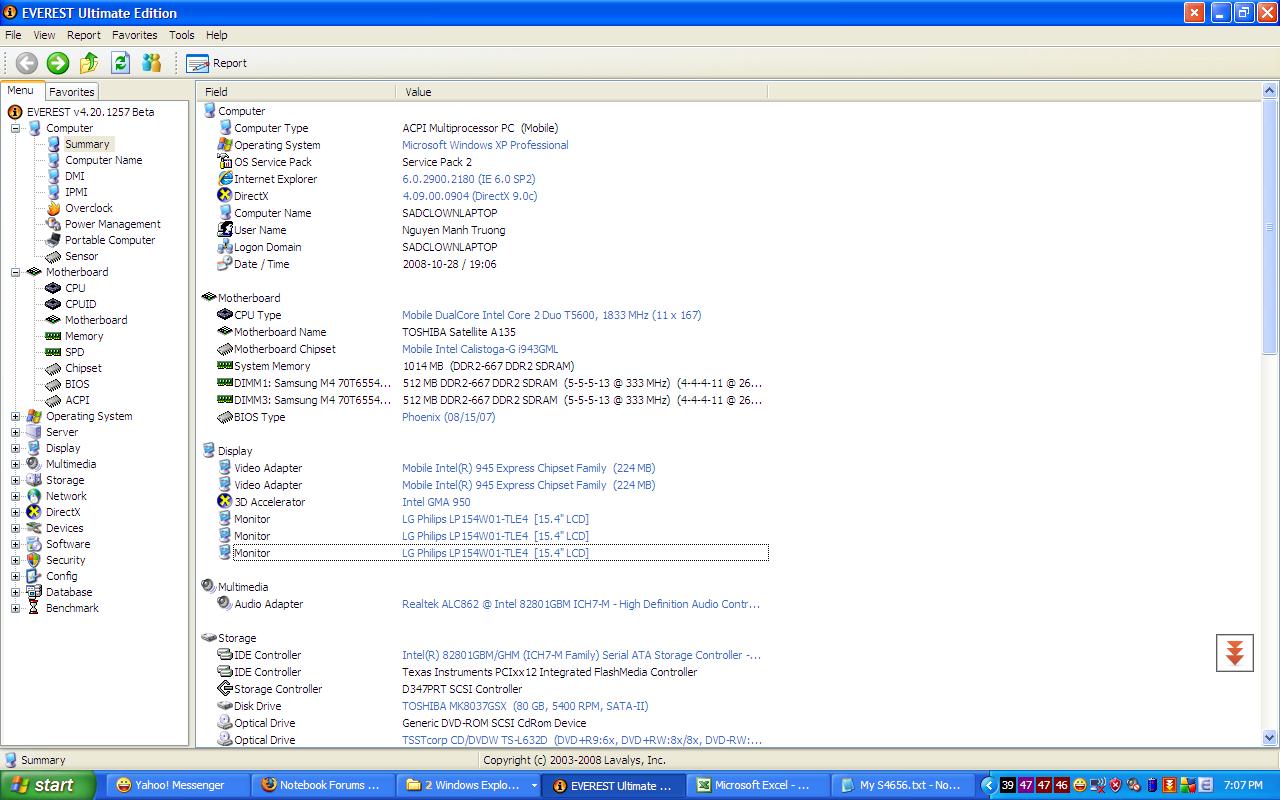Go up one level with the up arrow icon
1280x800 pixels.
point(89,63)
